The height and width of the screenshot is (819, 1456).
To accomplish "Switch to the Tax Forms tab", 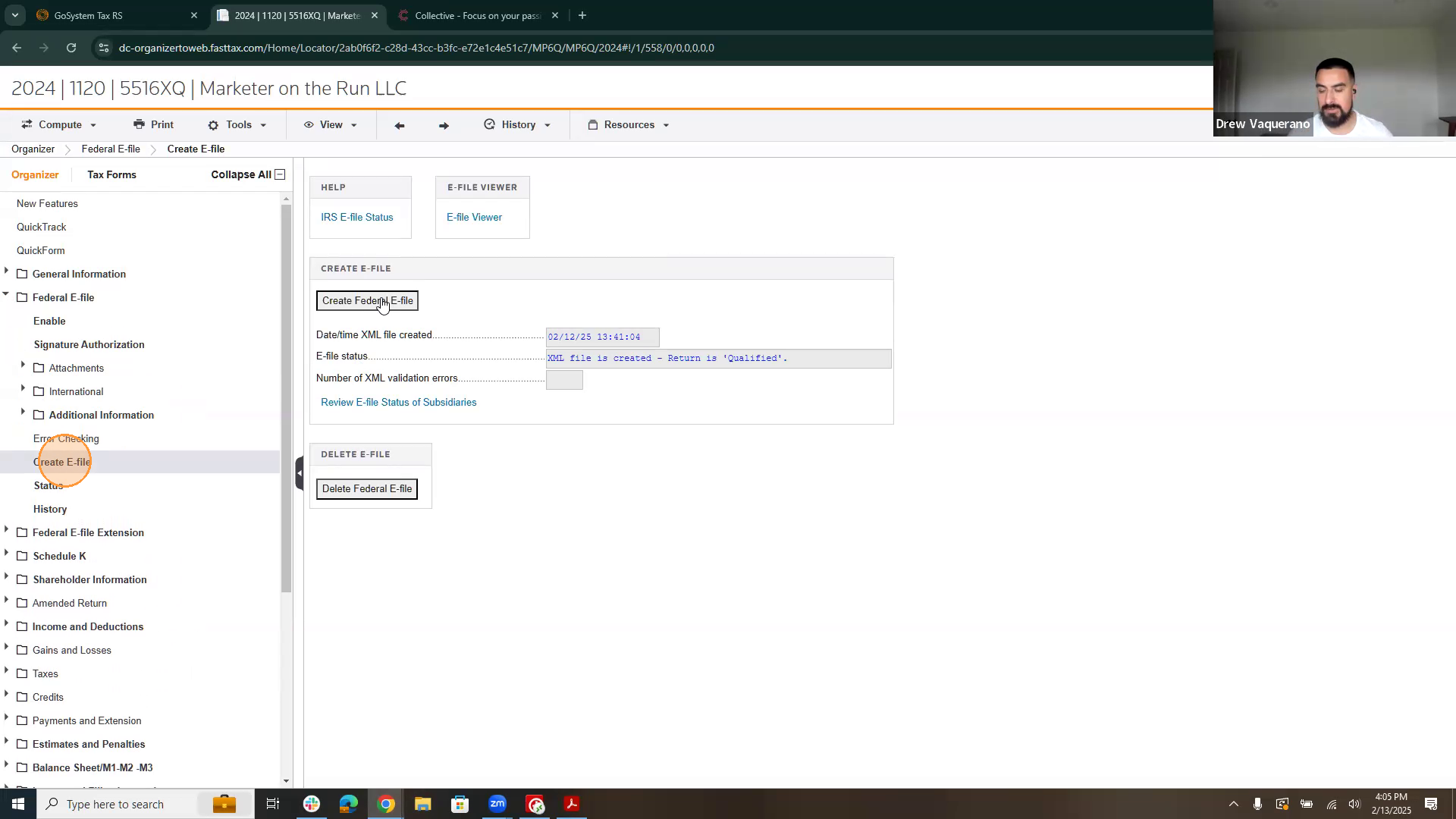I will click(111, 174).
